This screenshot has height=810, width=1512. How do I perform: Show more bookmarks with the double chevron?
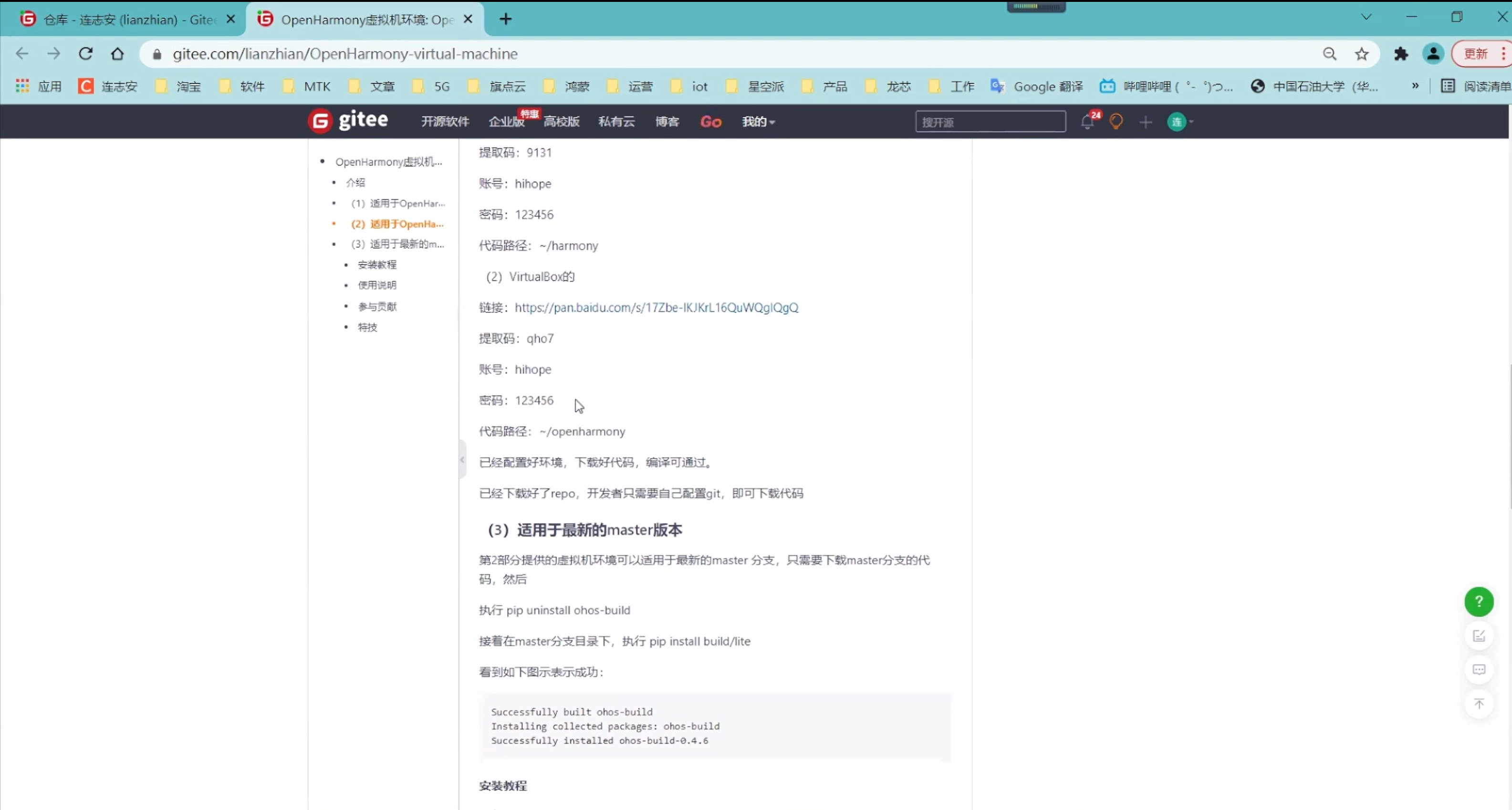pyautogui.click(x=1415, y=86)
